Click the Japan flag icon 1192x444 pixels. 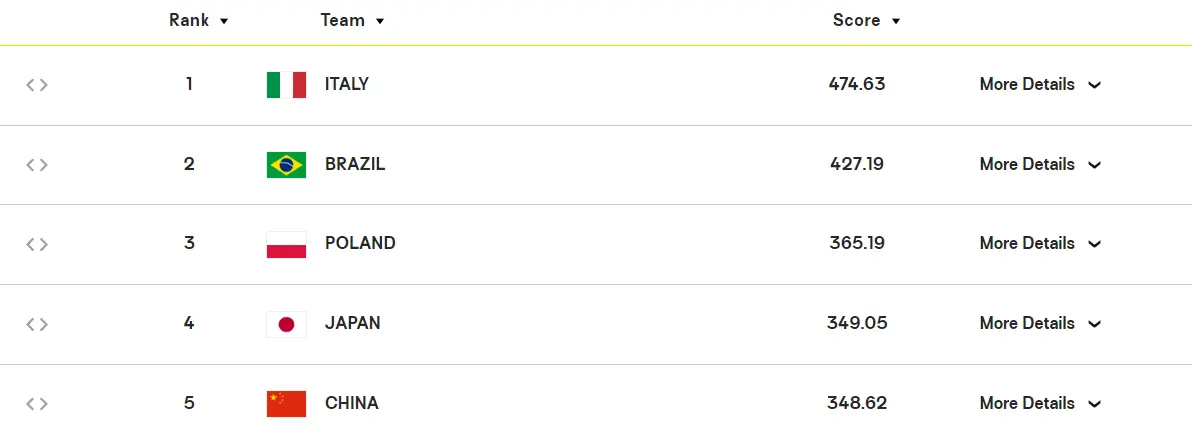(x=286, y=324)
